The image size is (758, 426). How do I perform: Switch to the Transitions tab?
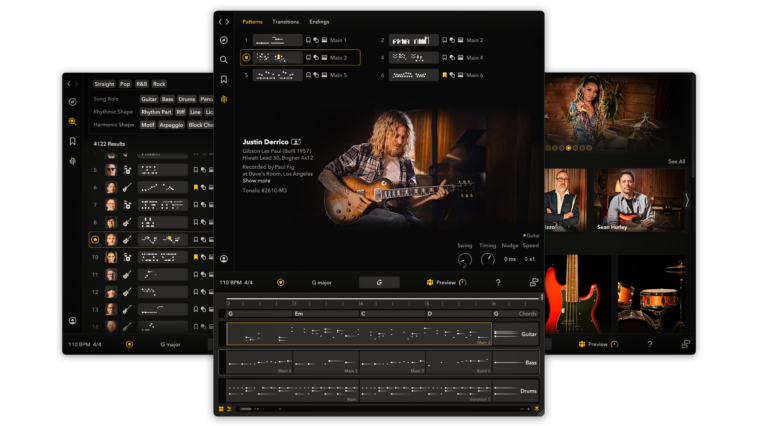coord(286,22)
